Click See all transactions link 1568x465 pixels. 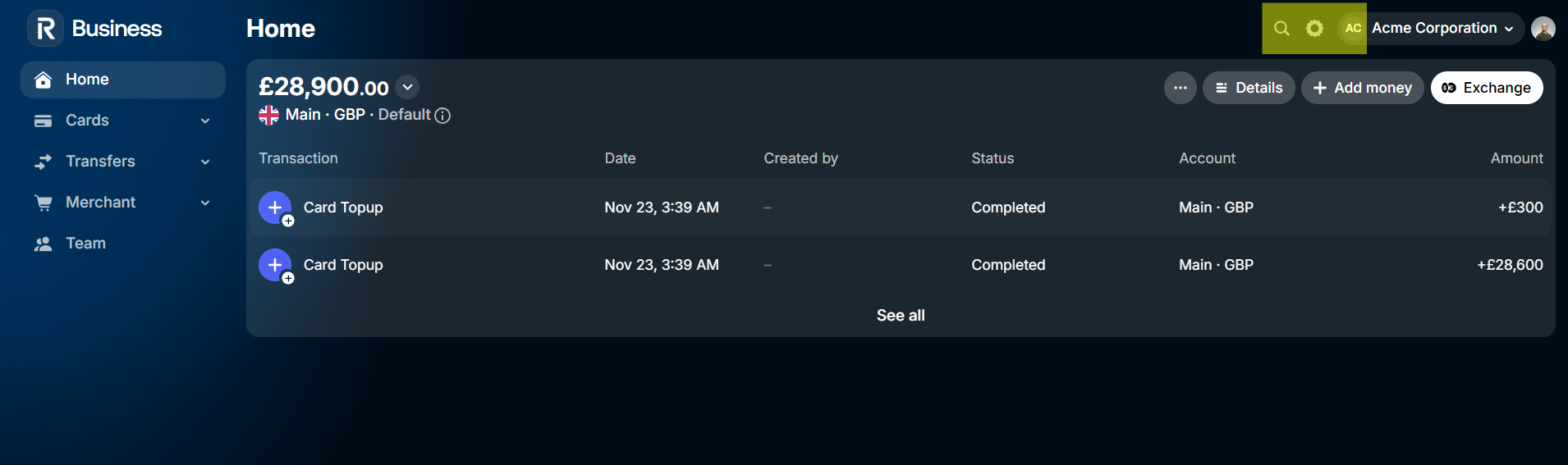900,316
